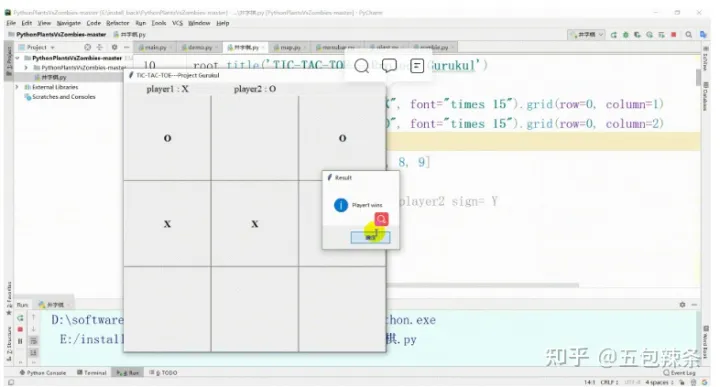Viewport: 720px width, 387px height.
Task: Open the Refactor menu
Action: [x=118, y=23]
